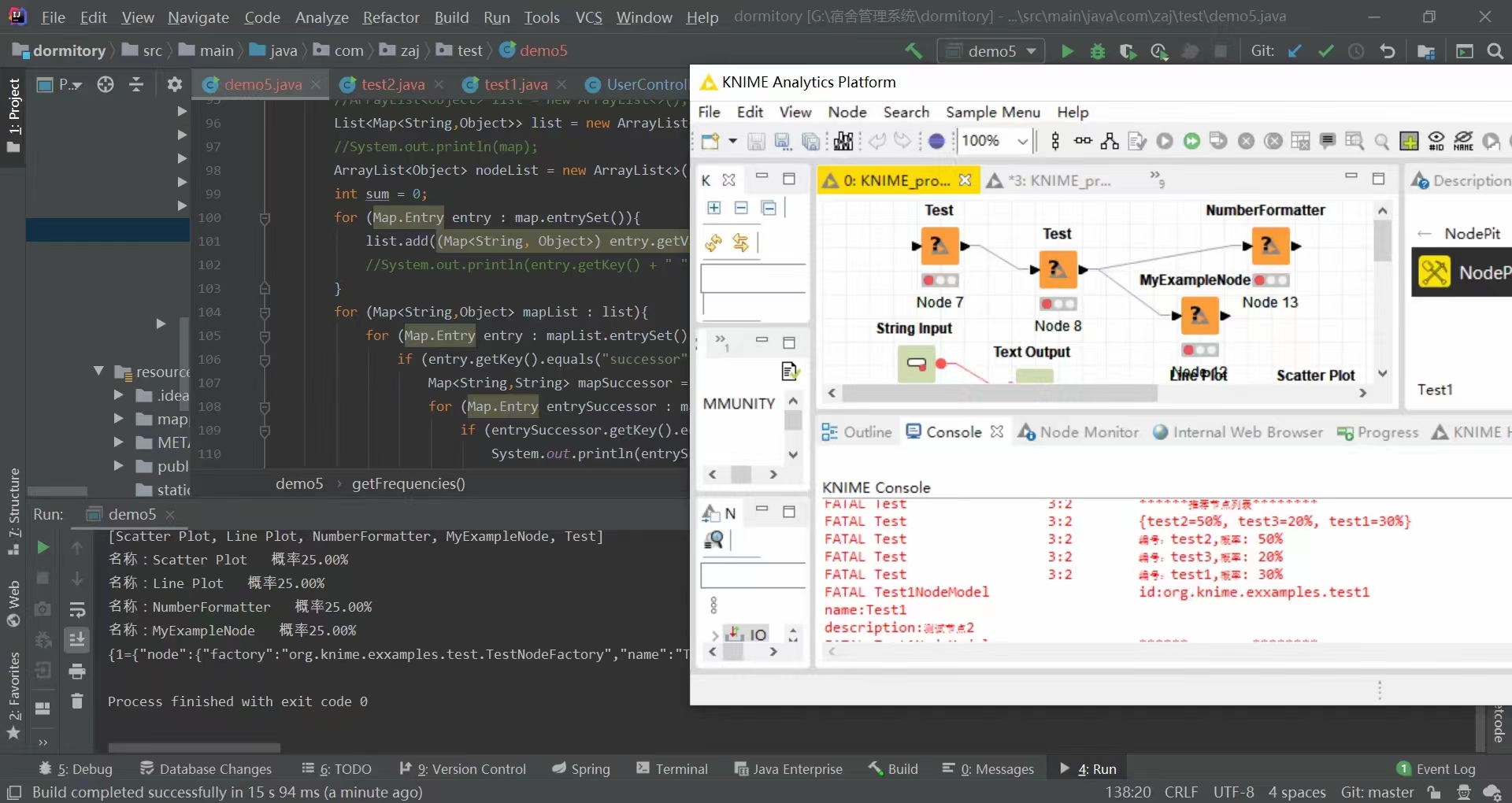Toggle the 1: Project tool window

coord(13,116)
